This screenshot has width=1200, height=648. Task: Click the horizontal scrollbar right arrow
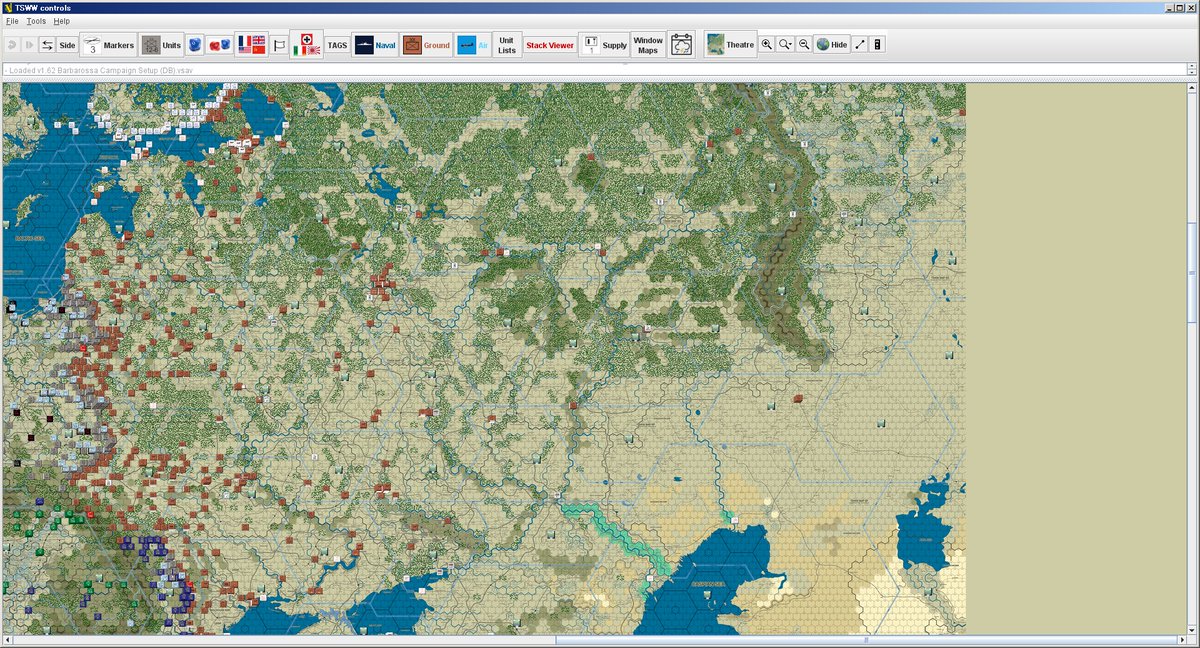(x=1181, y=640)
